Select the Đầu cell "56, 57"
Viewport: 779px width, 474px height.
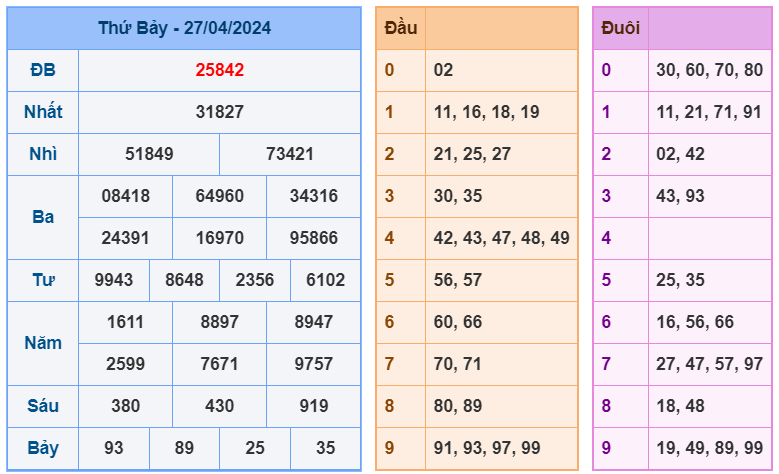coord(458,280)
